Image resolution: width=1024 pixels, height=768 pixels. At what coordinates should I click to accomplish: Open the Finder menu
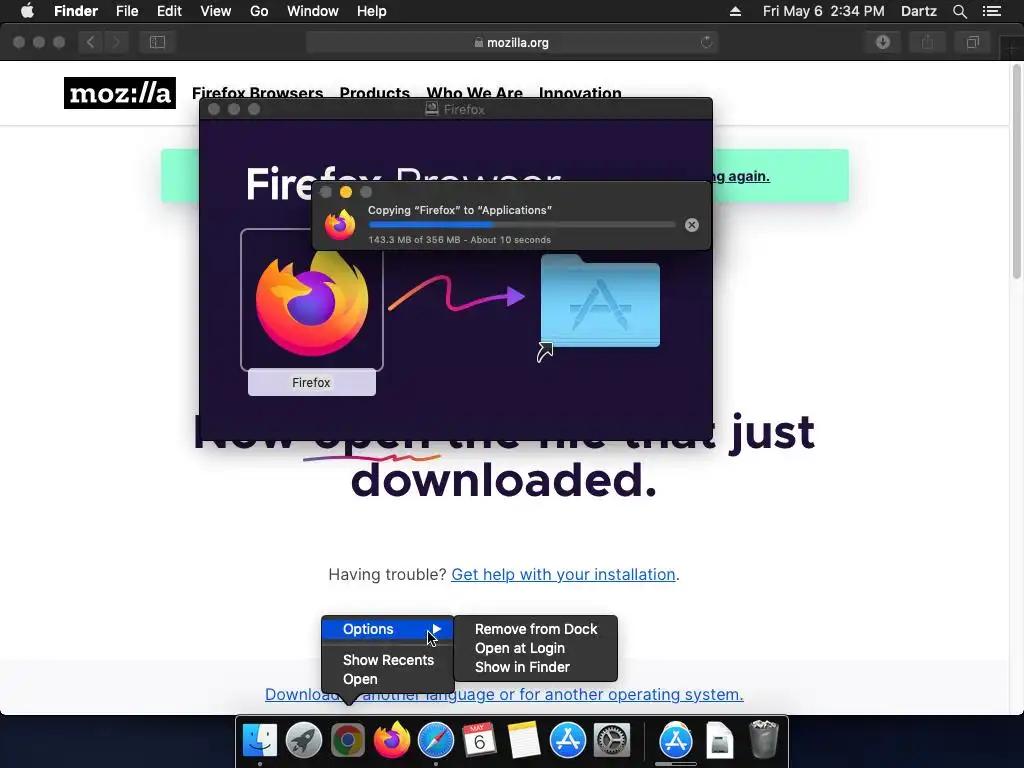[x=76, y=11]
